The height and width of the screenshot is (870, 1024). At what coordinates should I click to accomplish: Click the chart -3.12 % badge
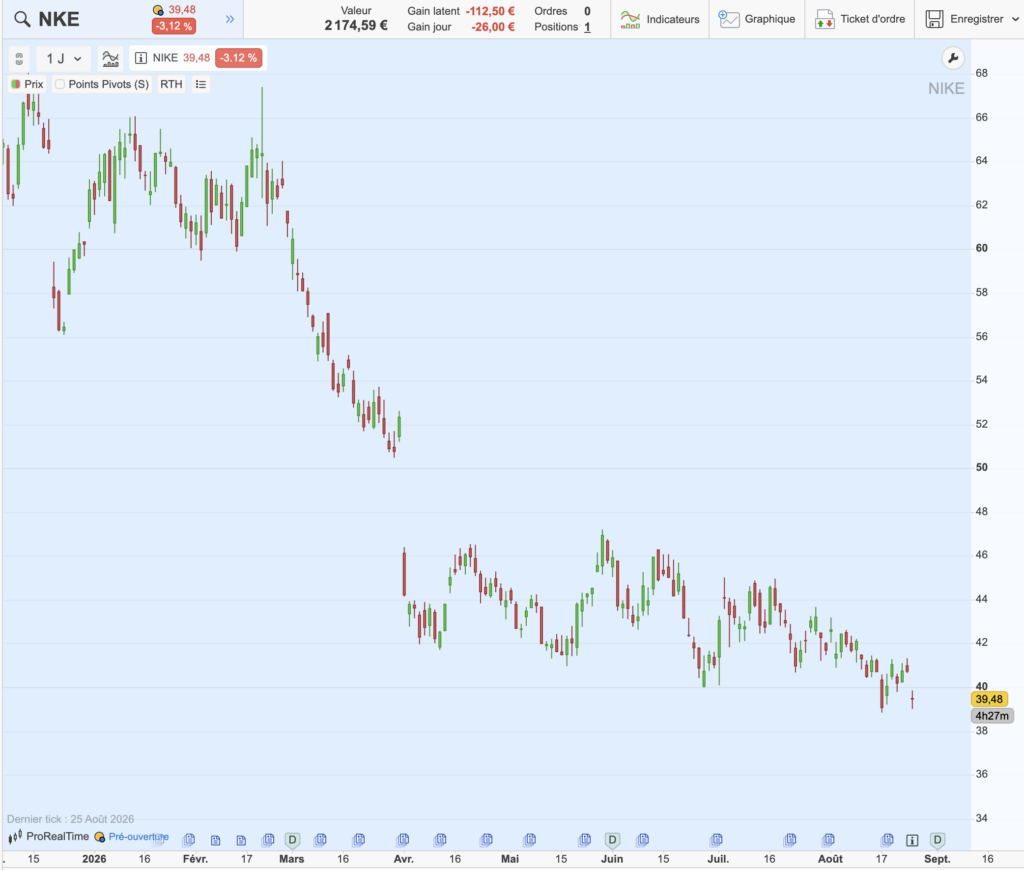coord(238,58)
